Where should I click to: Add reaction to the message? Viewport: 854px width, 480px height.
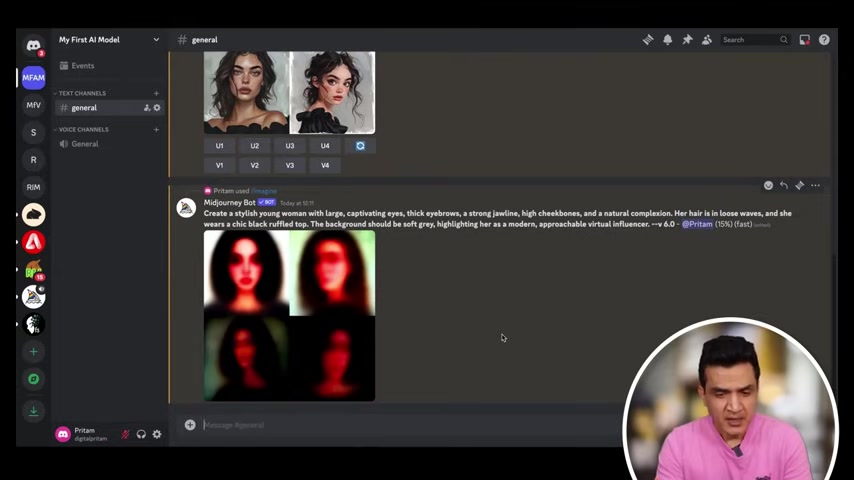click(x=768, y=186)
